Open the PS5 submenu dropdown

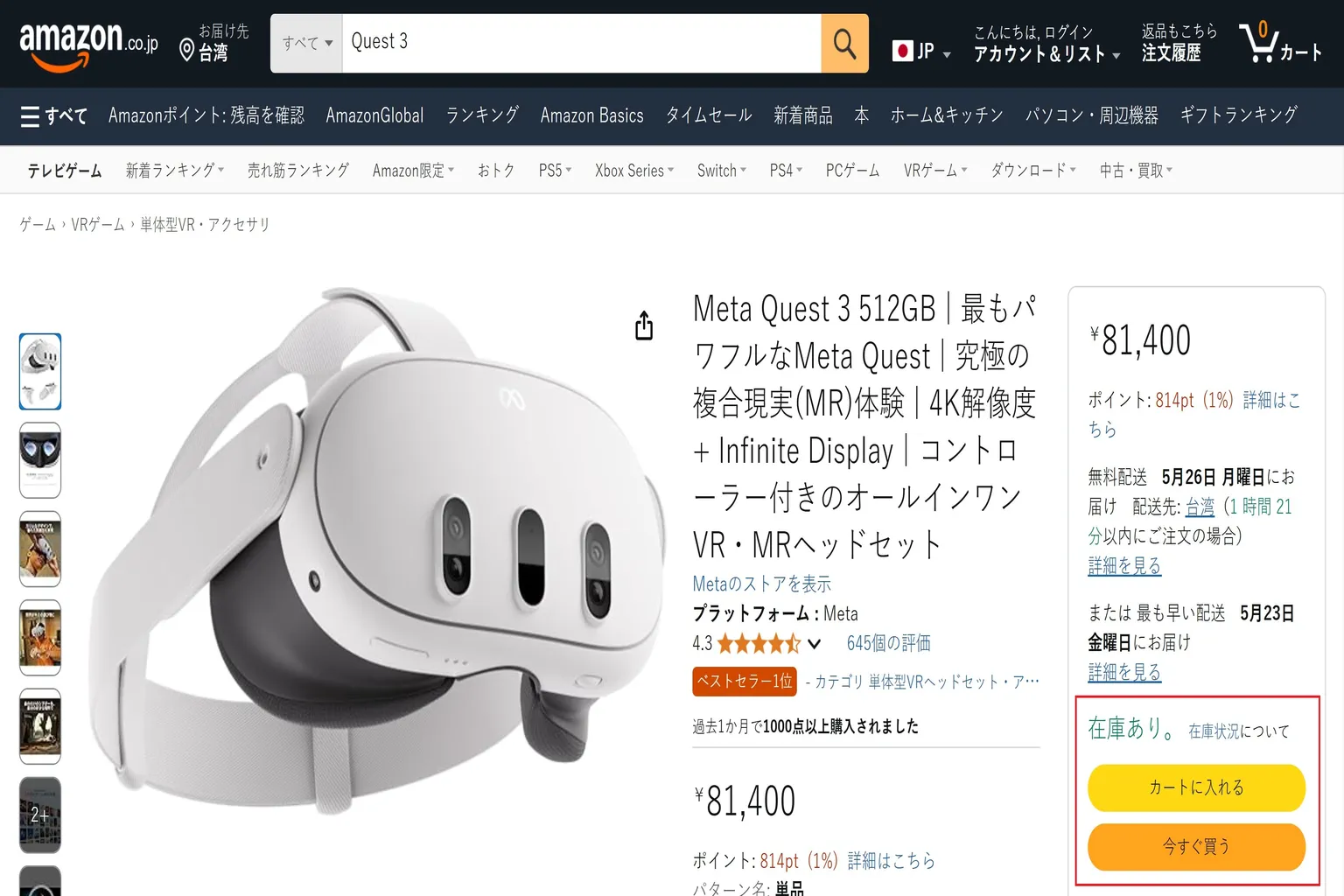[555, 171]
